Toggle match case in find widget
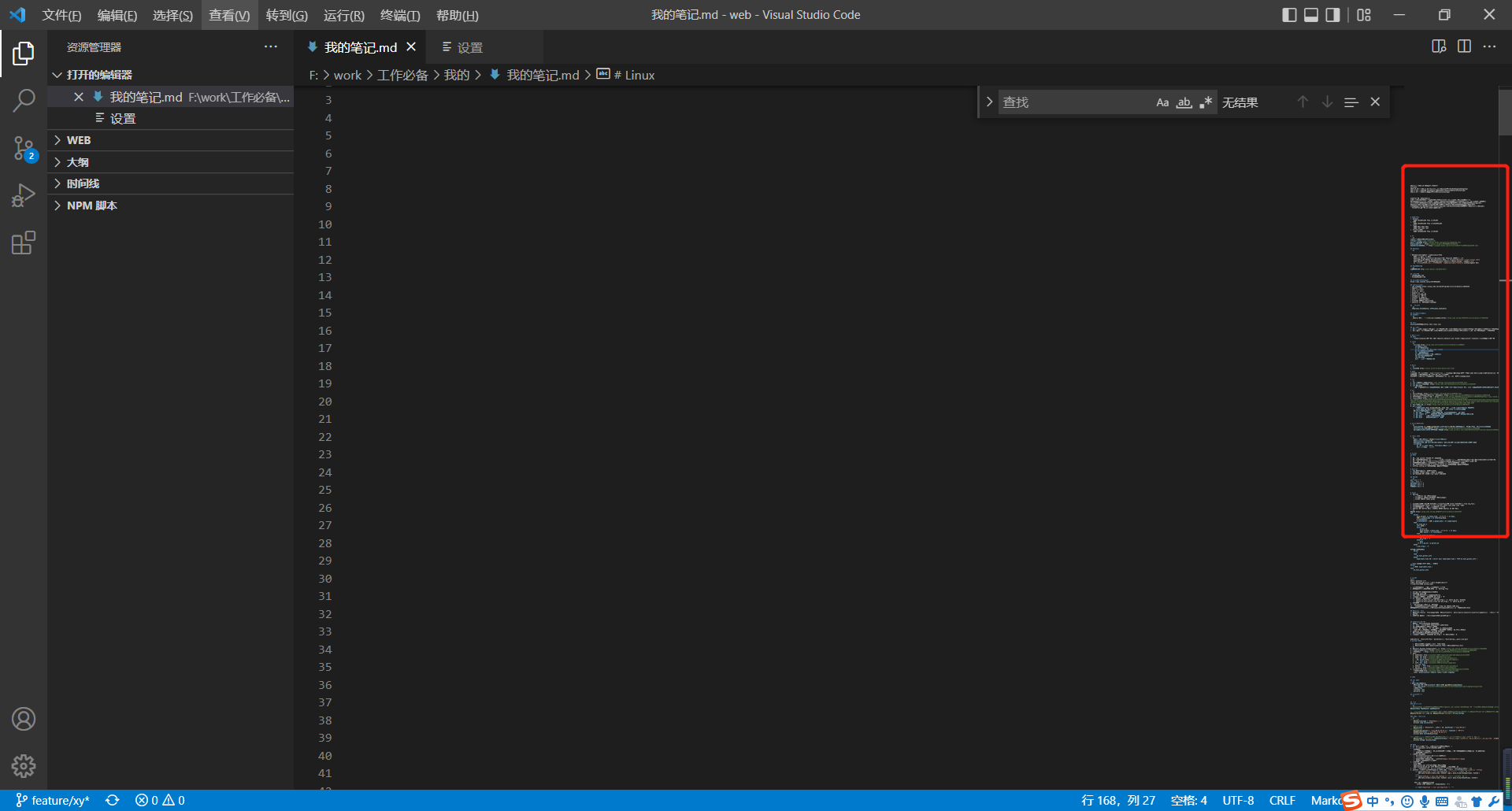Viewport: 1512px width, 811px height. [1162, 102]
